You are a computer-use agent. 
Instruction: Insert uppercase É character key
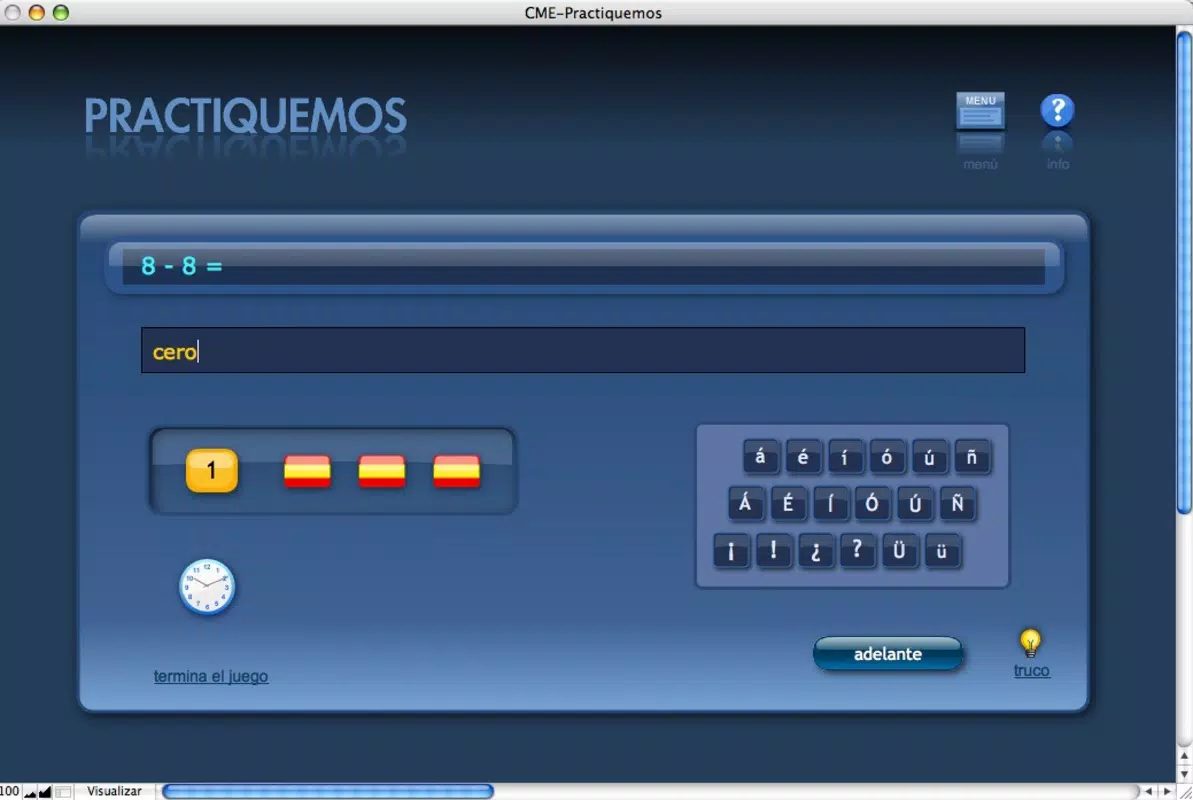click(x=788, y=503)
